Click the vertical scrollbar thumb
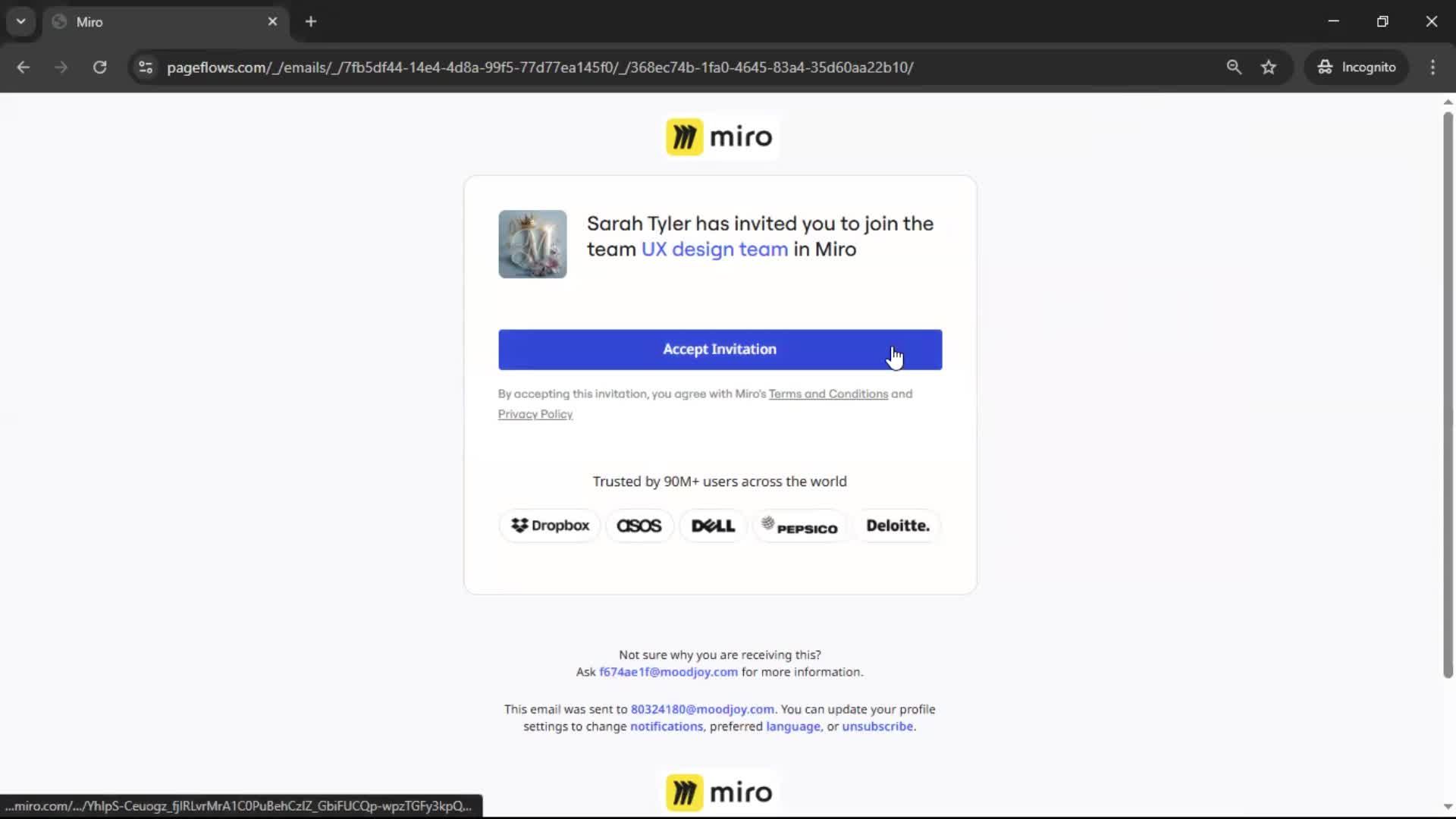The image size is (1456, 819). [1448, 394]
